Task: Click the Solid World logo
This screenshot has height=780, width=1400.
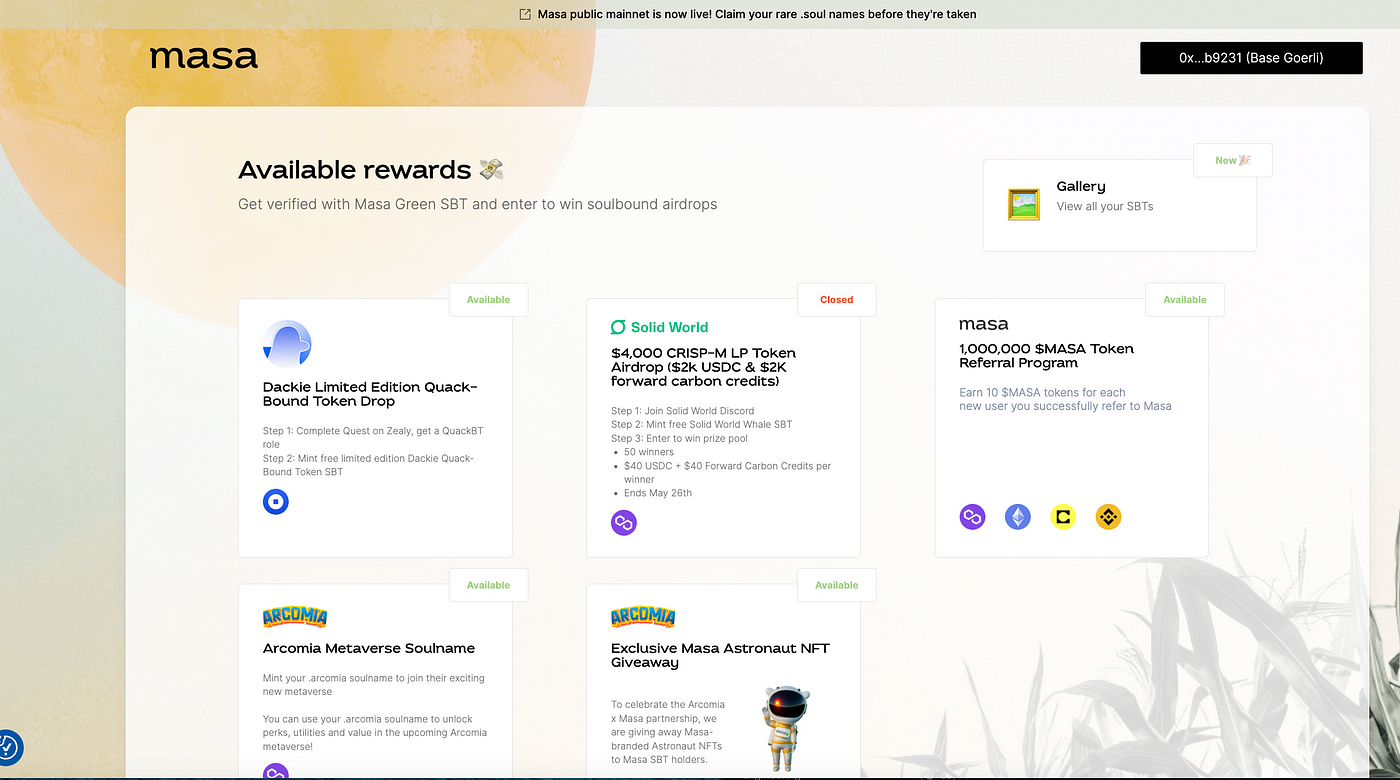Action: 660,327
